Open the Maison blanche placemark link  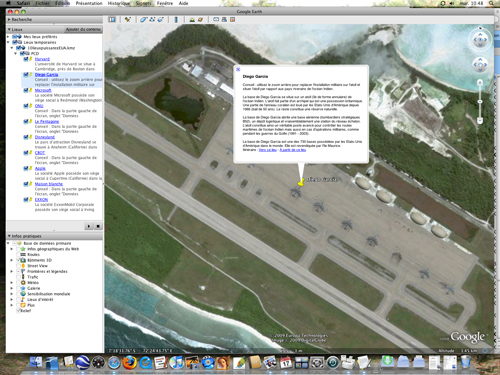point(49,184)
